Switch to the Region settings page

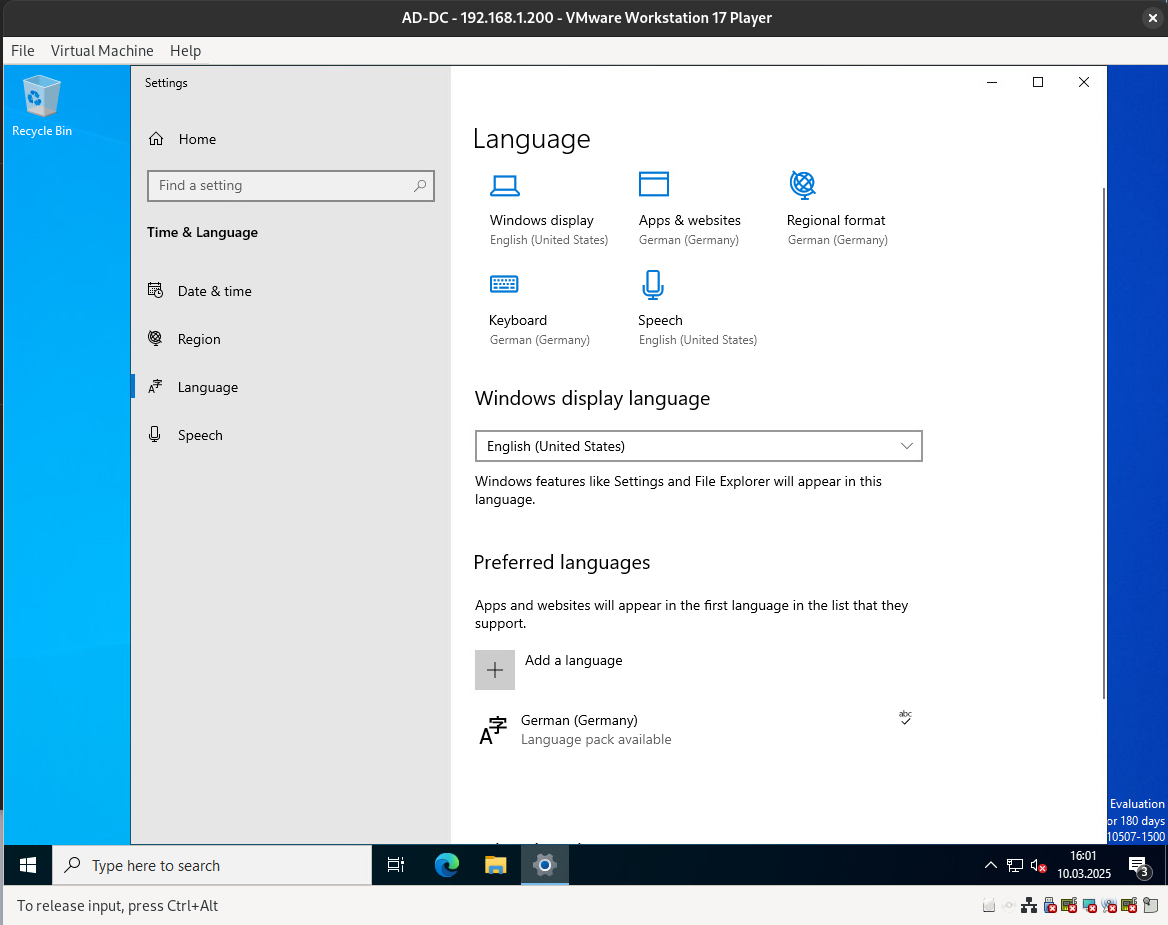pyautogui.click(x=199, y=339)
